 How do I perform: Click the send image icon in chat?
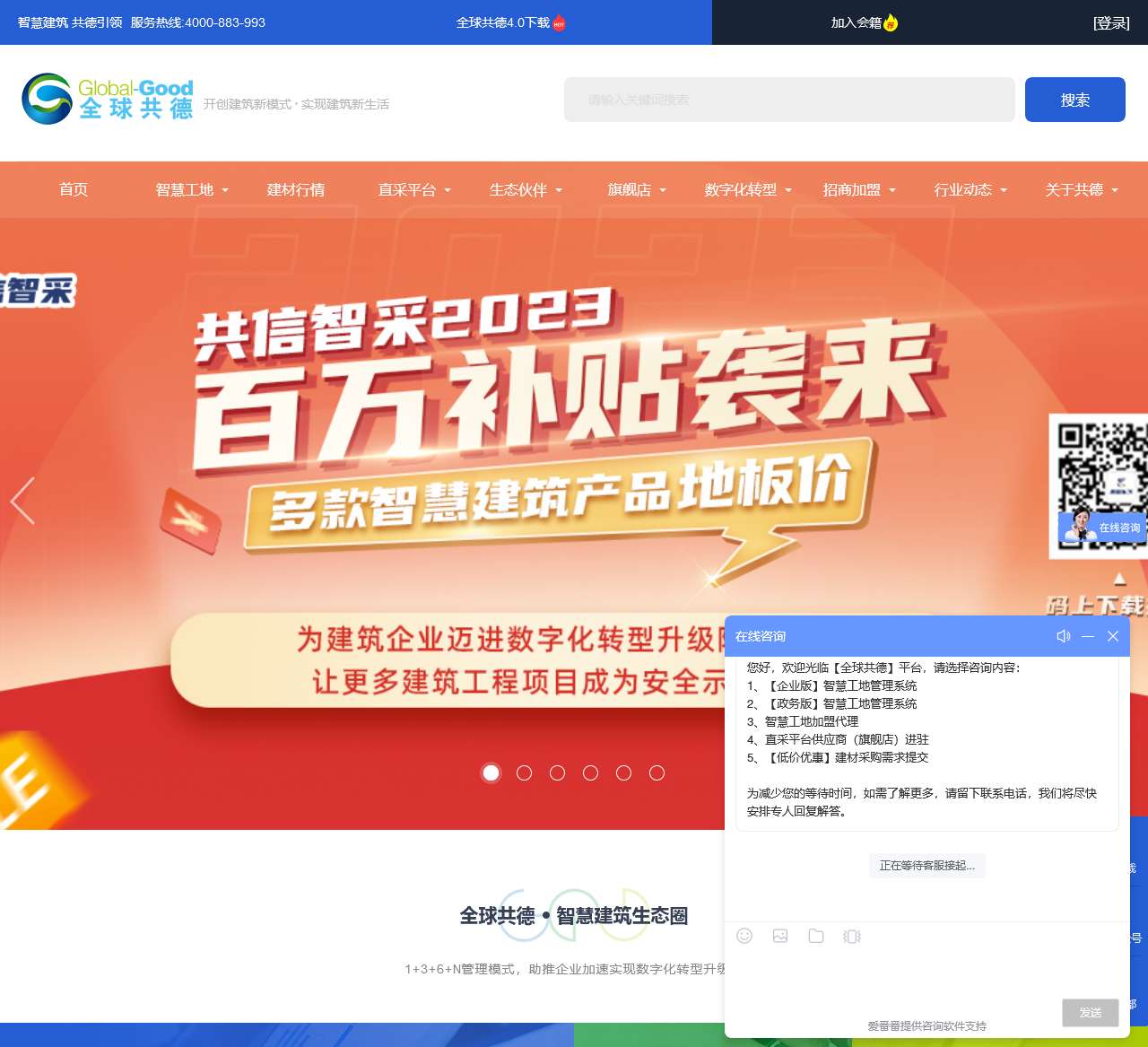click(780, 936)
